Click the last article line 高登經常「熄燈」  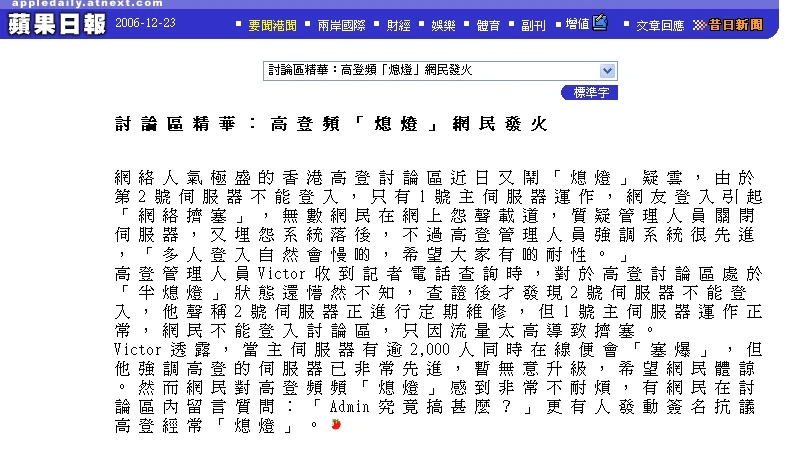click(217, 425)
